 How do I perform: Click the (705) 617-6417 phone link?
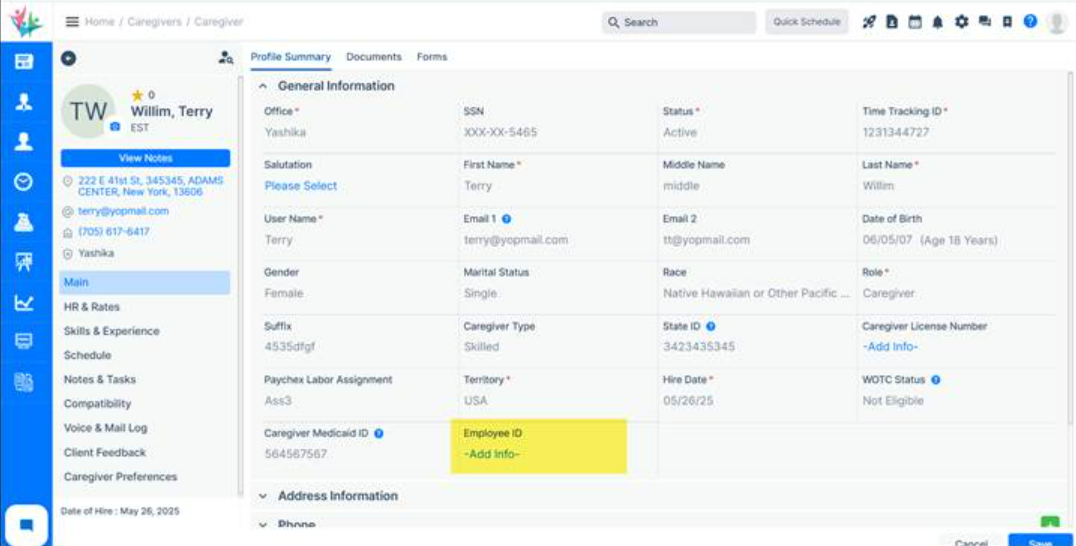(113, 232)
